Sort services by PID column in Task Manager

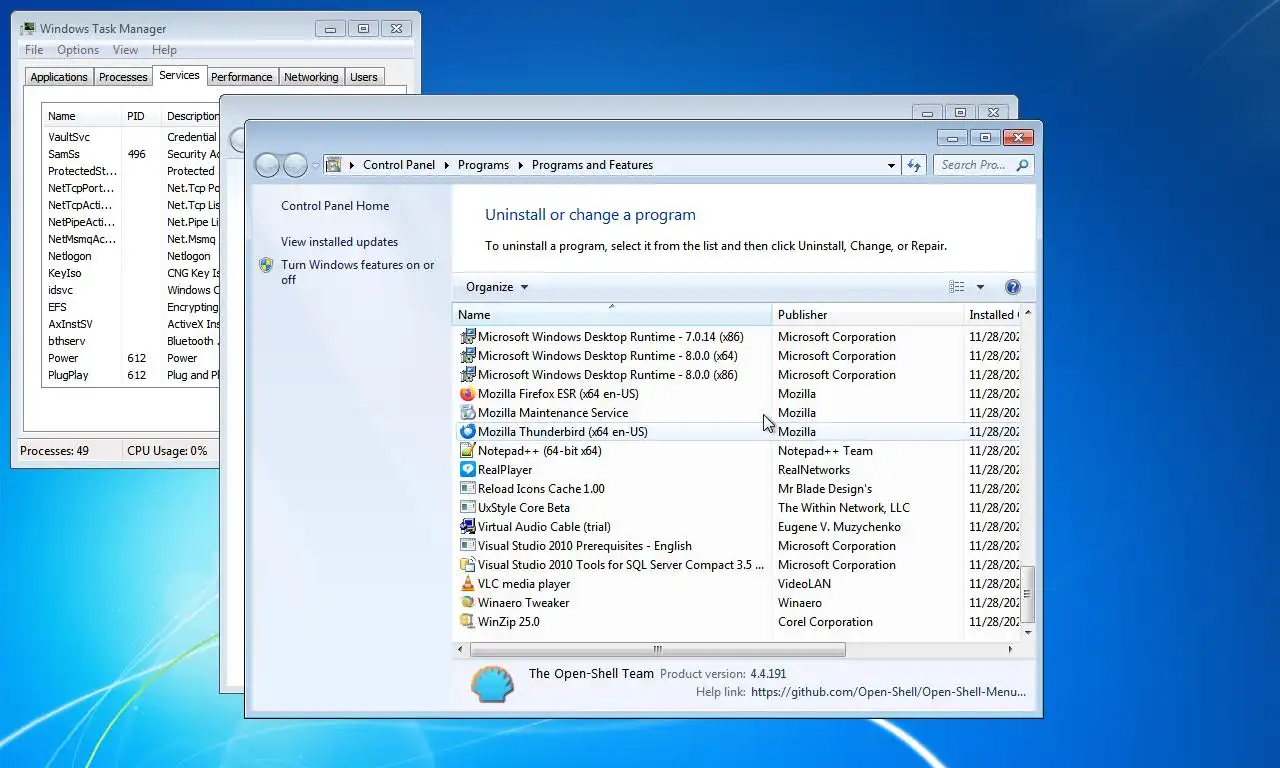(x=141, y=116)
